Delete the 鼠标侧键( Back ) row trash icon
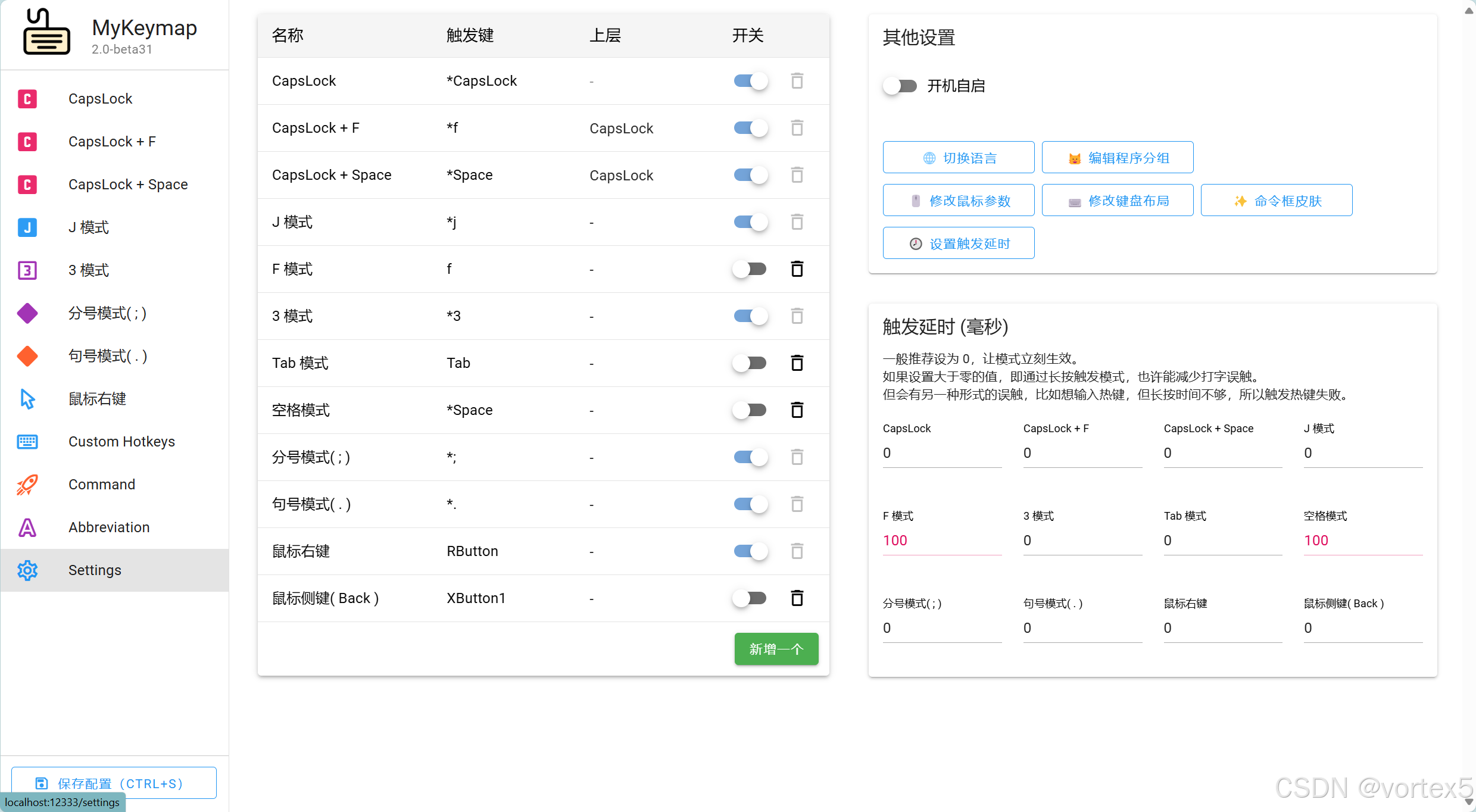This screenshot has width=1476, height=812. [797, 598]
